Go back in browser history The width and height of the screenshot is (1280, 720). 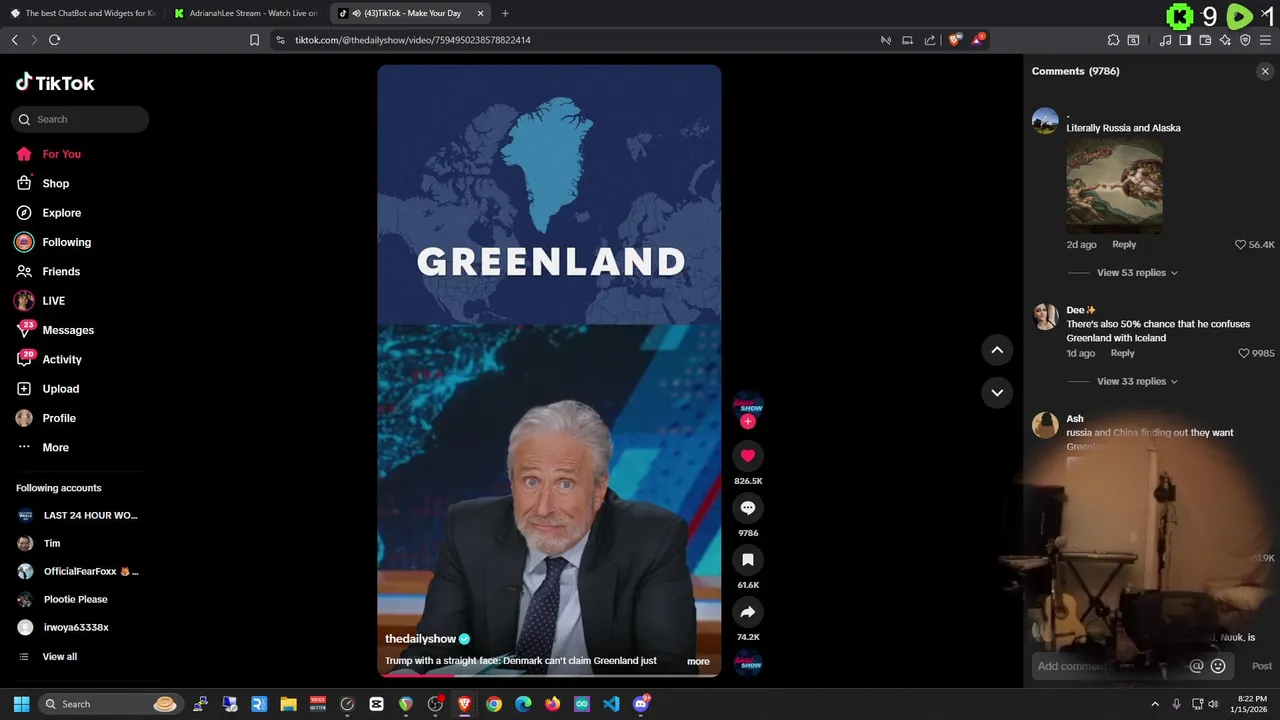coord(14,40)
